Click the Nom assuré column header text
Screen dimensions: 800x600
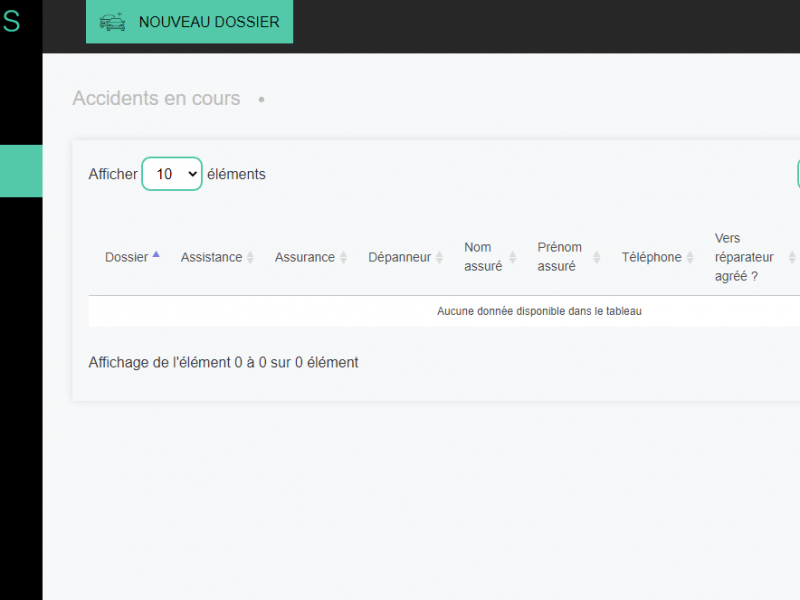pyautogui.click(x=483, y=257)
